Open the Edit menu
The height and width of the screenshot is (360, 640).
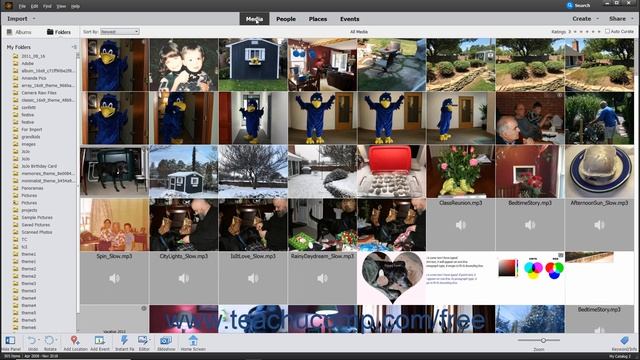35,6
